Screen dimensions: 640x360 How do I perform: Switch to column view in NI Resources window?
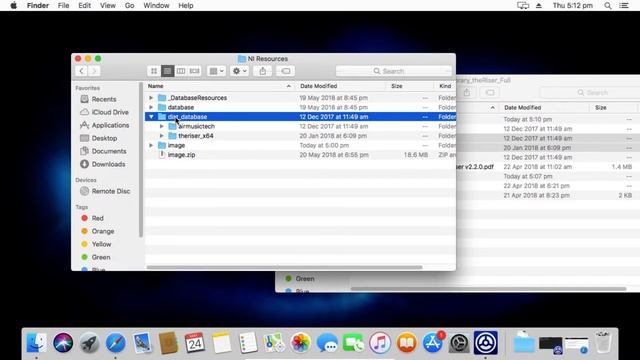(181, 71)
